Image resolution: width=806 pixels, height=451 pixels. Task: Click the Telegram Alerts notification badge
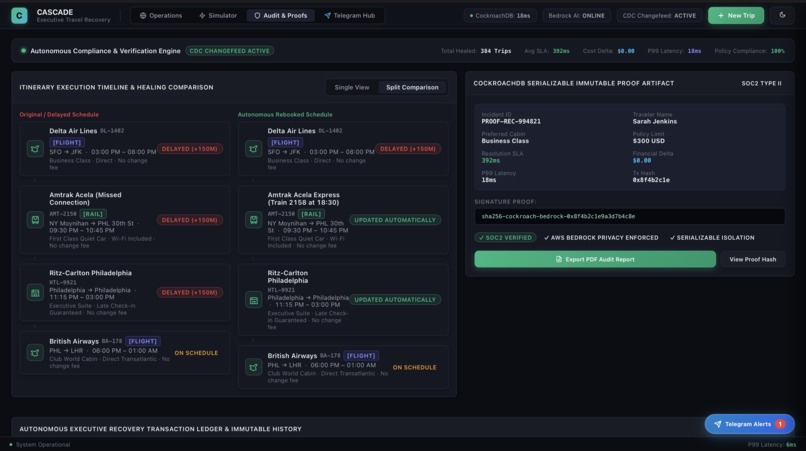pos(780,424)
